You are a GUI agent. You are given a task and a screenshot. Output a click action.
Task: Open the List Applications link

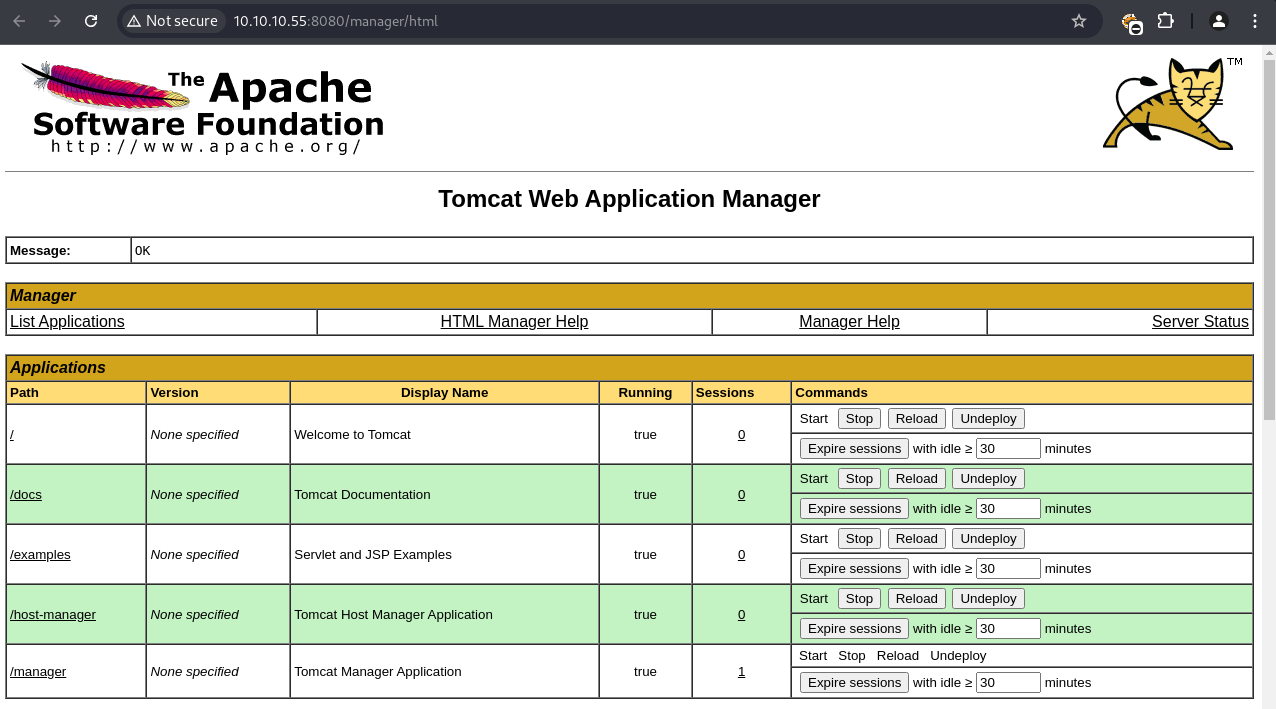click(67, 322)
